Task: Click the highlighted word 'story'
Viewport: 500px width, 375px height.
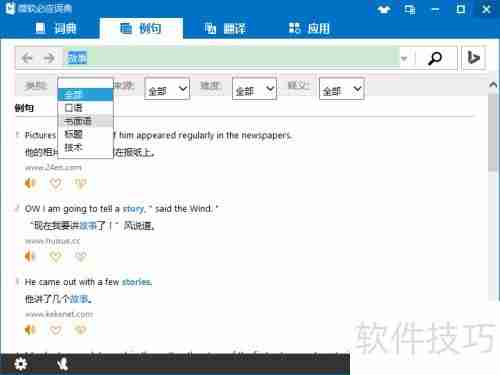Action: [x=133, y=209]
